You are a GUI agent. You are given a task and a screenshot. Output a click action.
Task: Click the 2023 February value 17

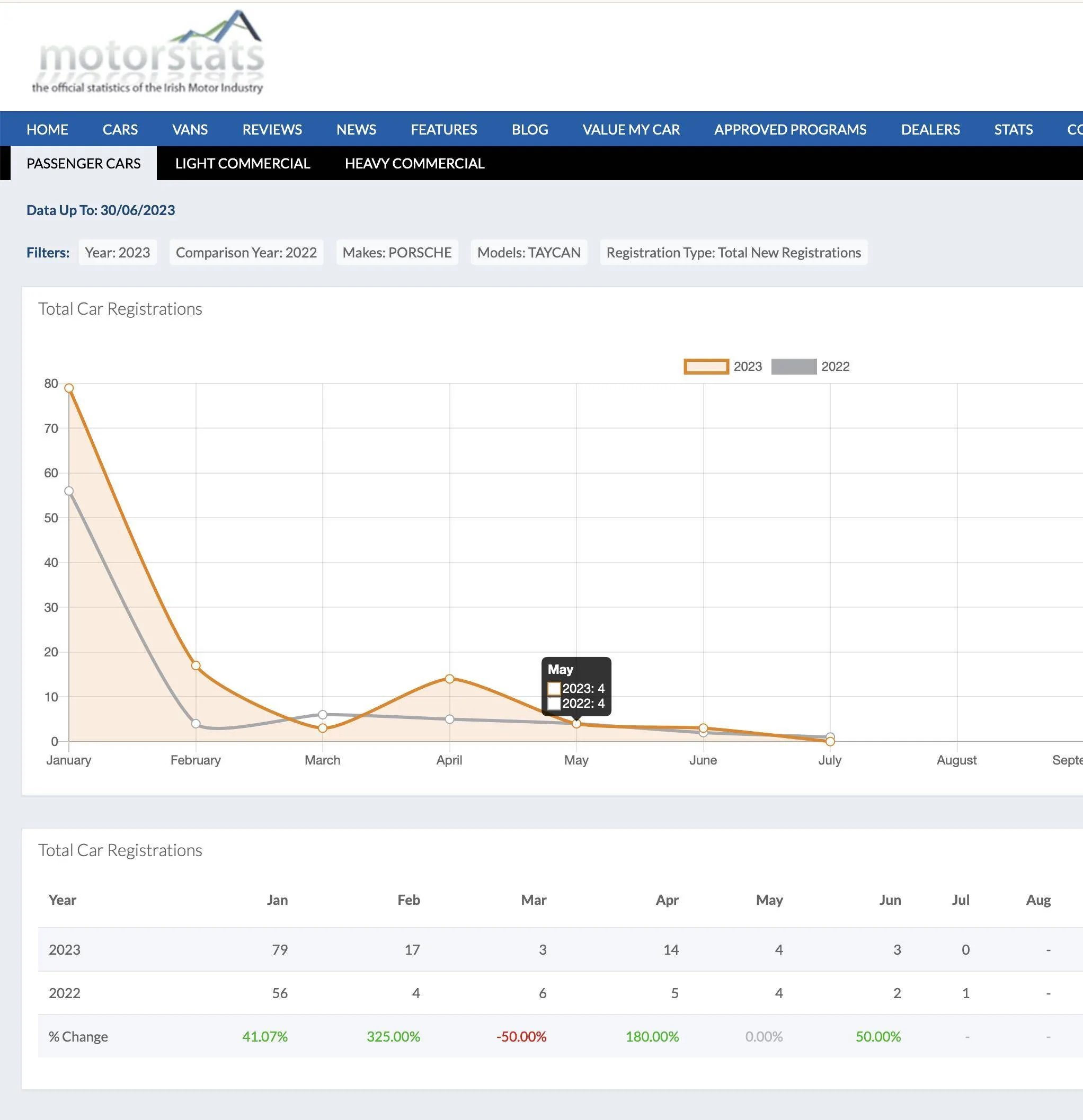(x=413, y=950)
